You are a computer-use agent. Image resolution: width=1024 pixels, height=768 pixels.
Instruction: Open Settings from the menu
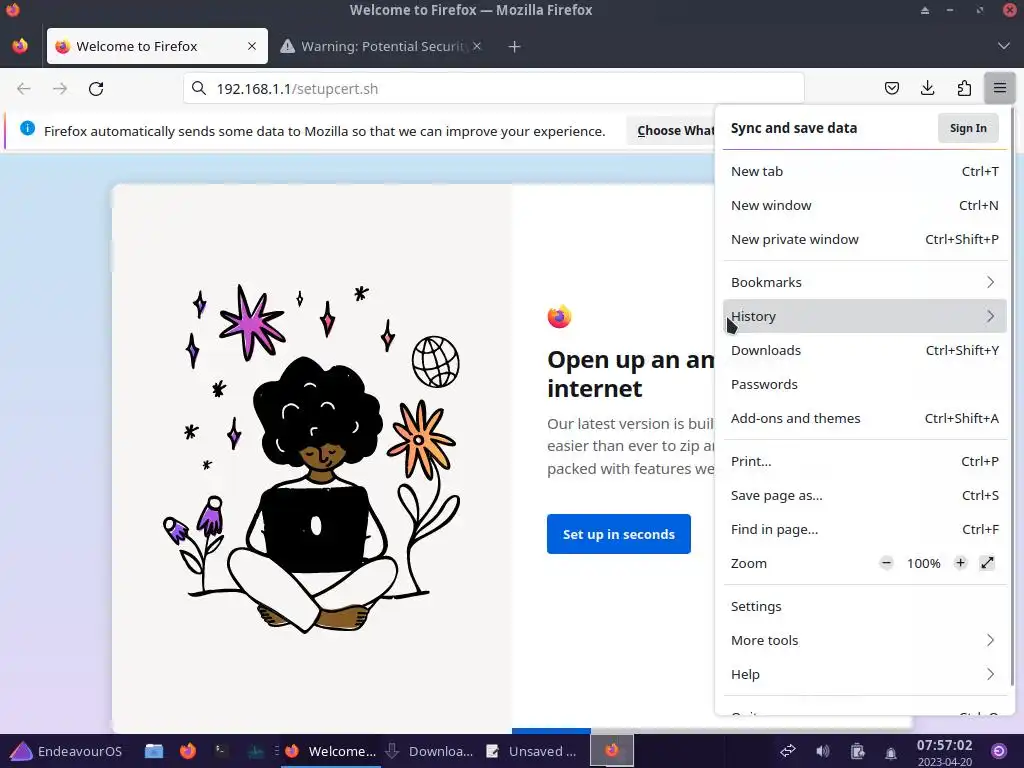865,606
